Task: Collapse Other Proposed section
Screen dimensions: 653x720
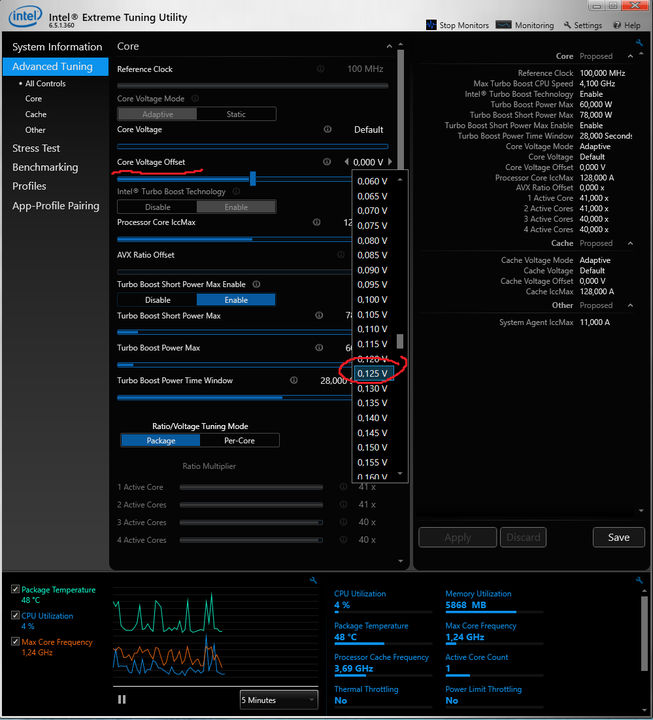Action: point(630,305)
